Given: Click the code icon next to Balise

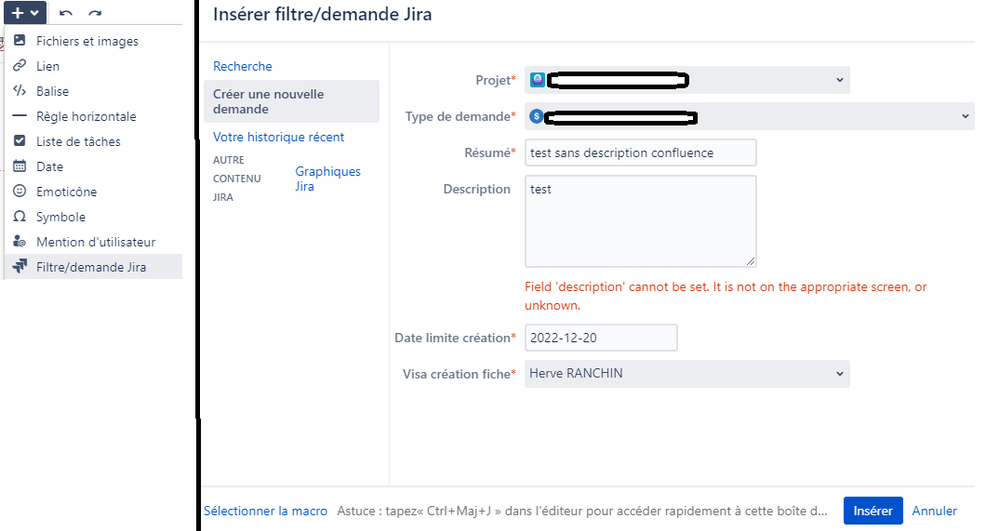Looking at the screenshot, I should [20, 91].
